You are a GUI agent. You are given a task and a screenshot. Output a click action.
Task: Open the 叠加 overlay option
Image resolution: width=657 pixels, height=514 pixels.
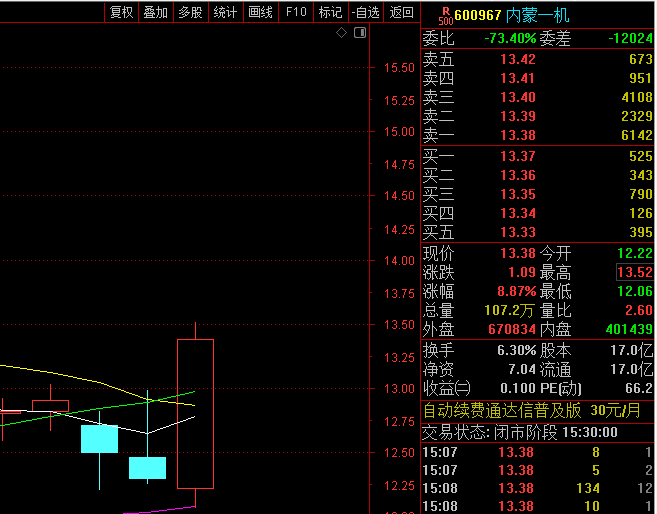(x=156, y=12)
